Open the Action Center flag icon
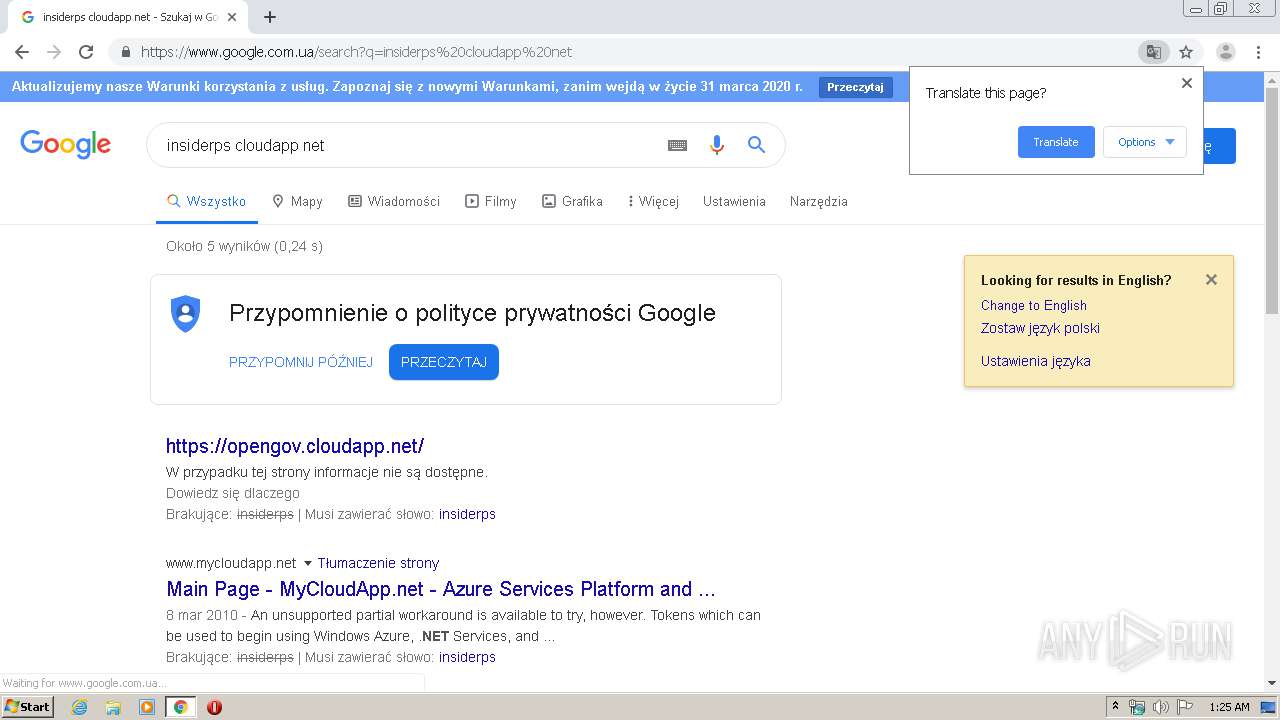Screen dimensions: 1280x720 point(1185,707)
